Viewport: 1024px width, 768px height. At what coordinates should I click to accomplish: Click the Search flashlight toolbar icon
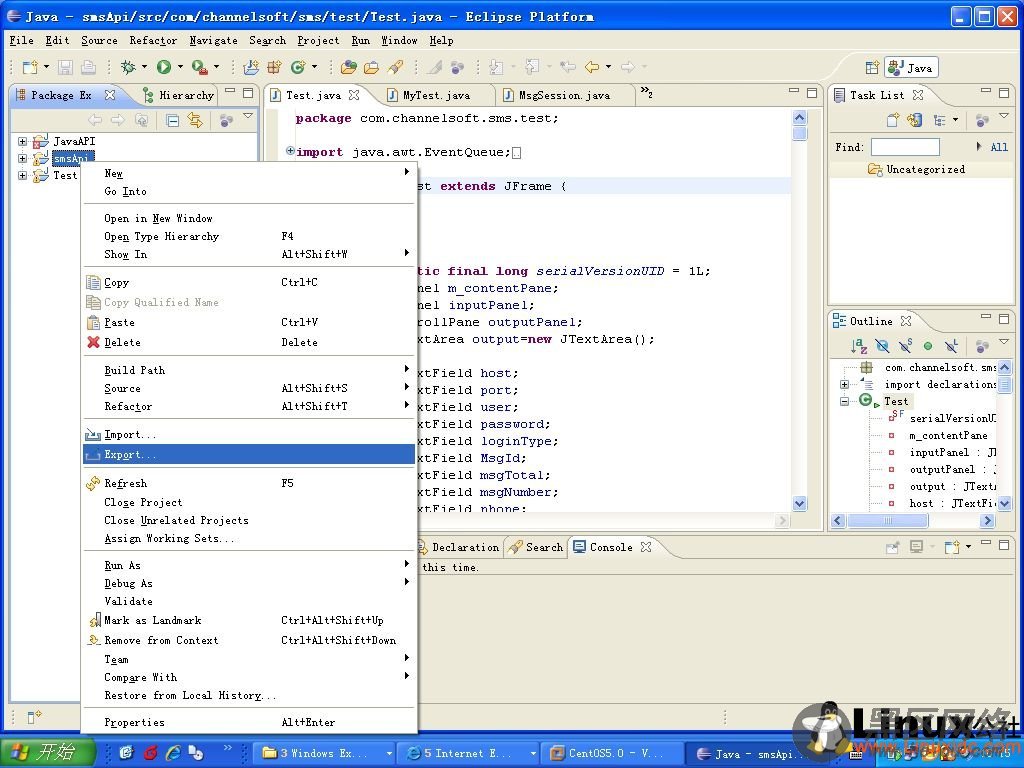tap(394, 67)
